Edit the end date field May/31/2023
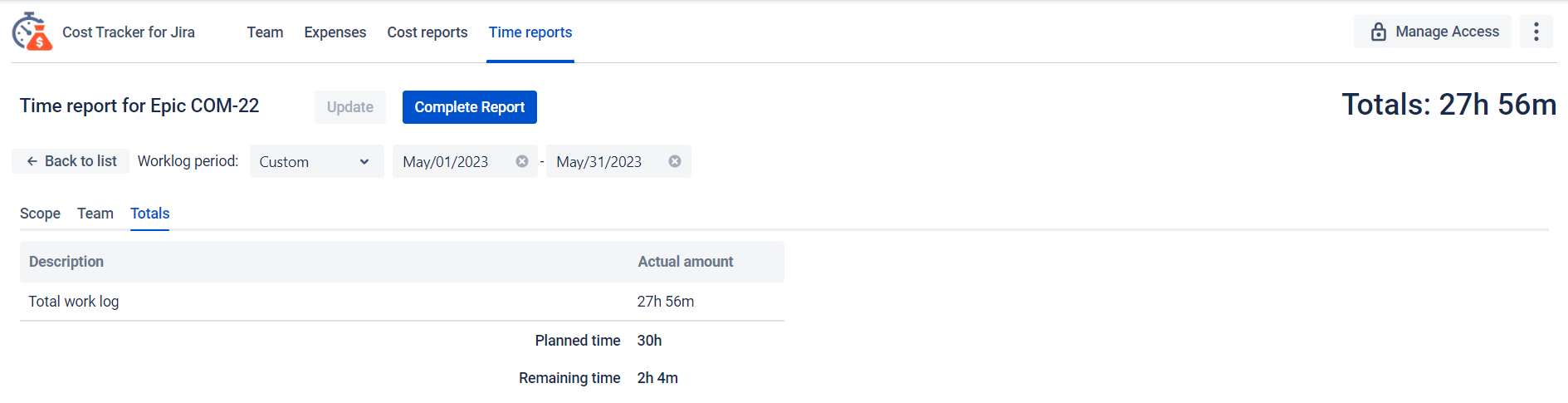This screenshot has height=403, width=1568. pyautogui.click(x=602, y=162)
